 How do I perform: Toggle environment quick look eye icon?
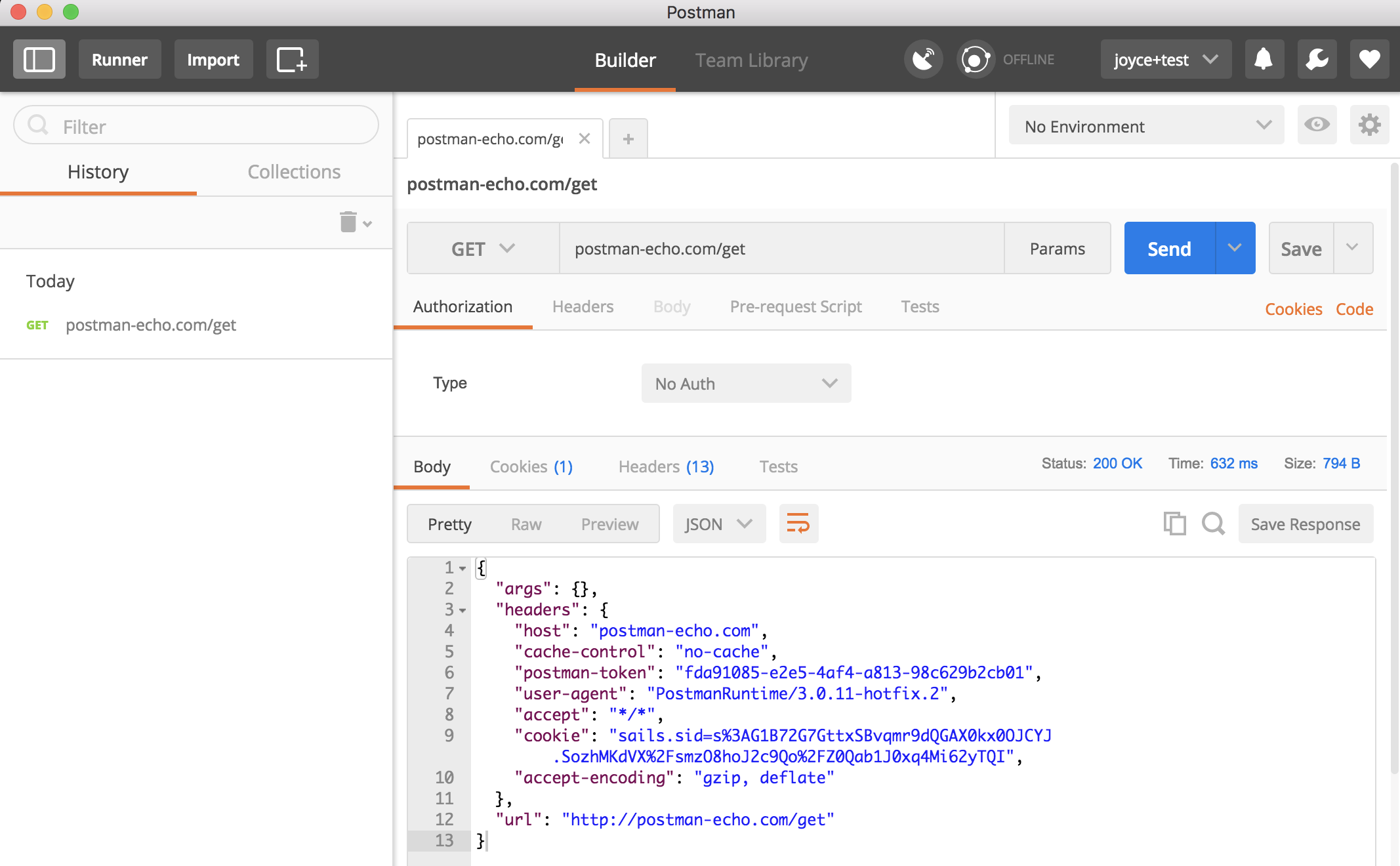(1317, 125)
